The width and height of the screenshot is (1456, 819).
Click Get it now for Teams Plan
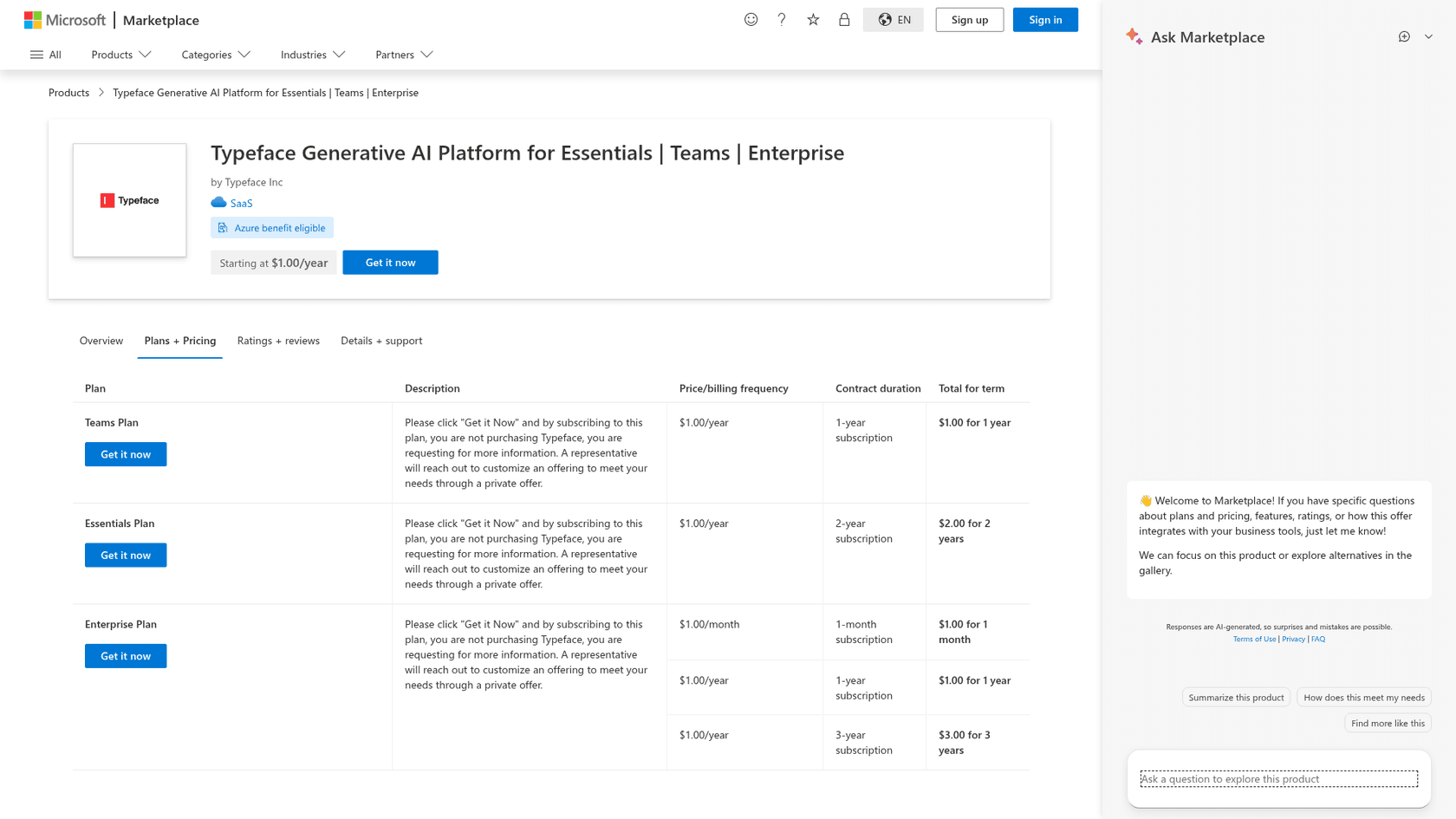pyautogui.click(x=126, y=454)
